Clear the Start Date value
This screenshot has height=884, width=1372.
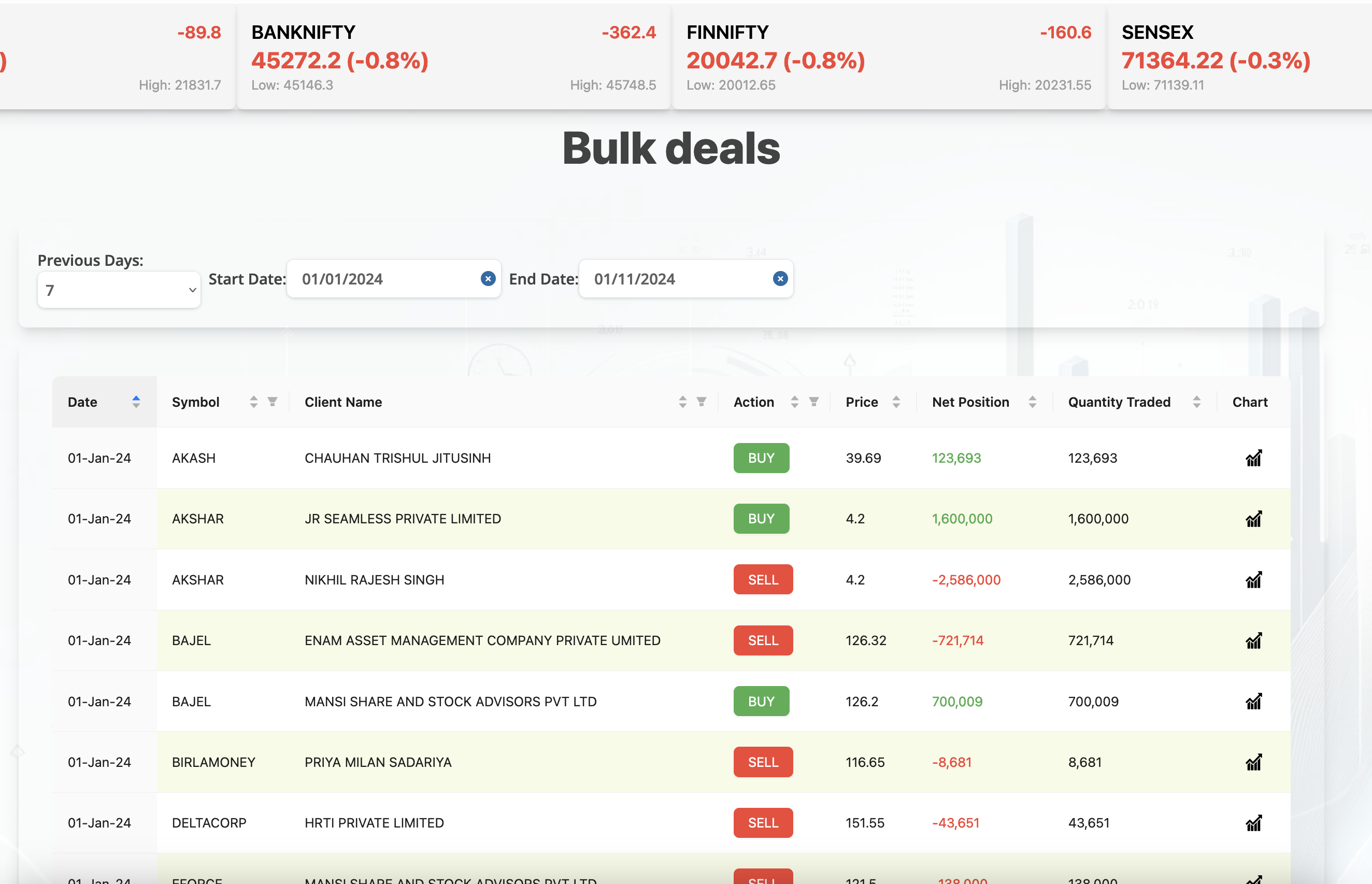488,278
